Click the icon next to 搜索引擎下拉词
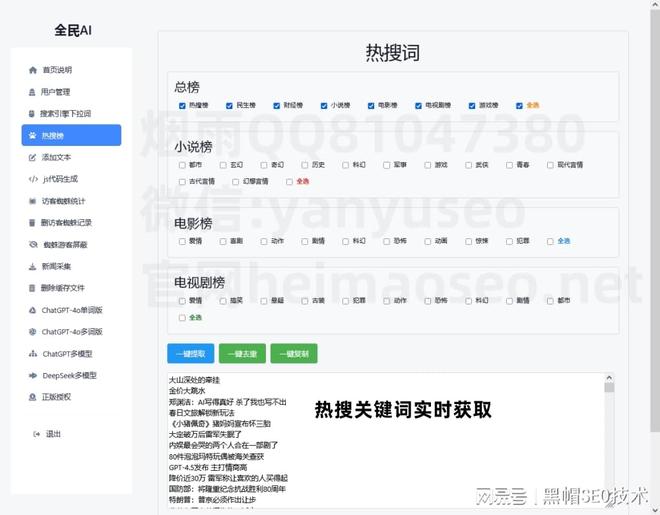 [32, 114]
